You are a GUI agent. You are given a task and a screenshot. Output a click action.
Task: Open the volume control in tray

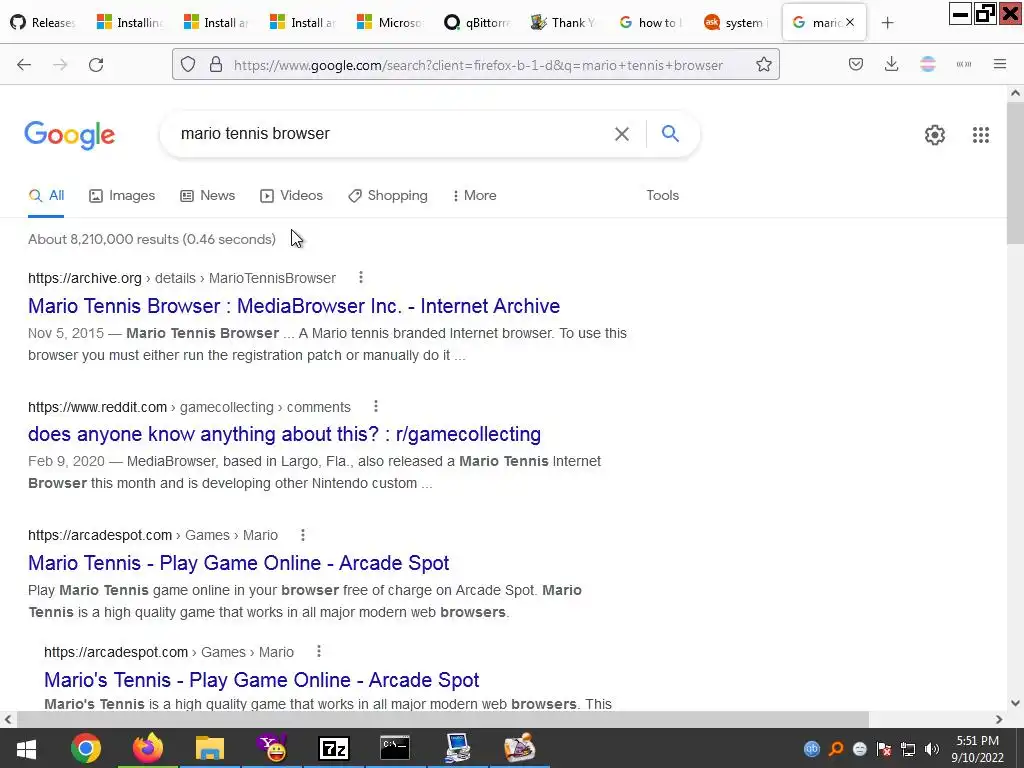(x=932, y=749)
